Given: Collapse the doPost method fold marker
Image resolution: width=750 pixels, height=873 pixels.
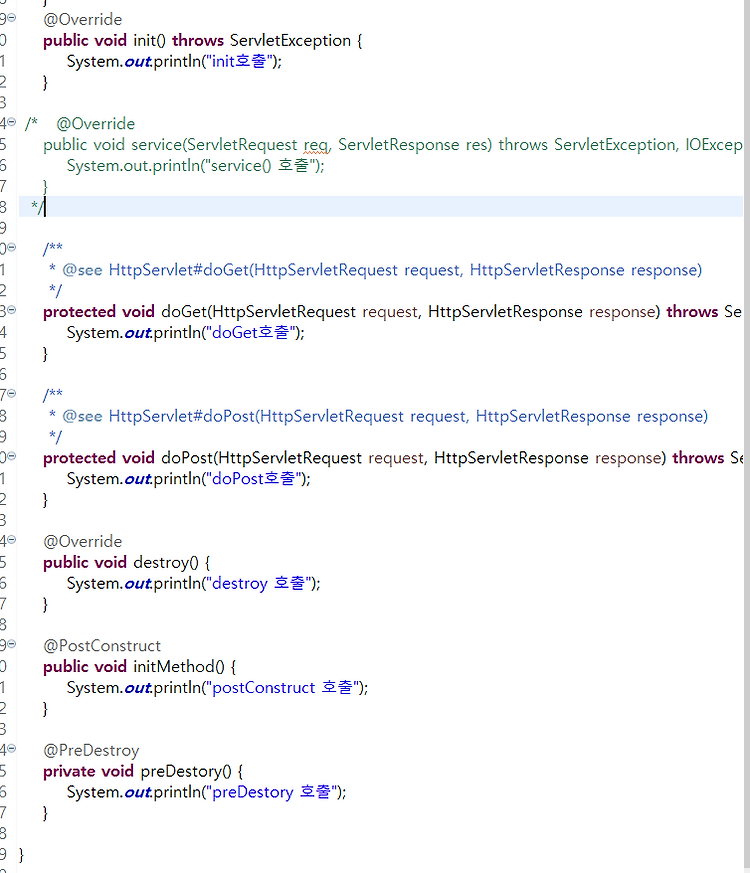Looking at the screenshot, I should [x=12, y=457].
